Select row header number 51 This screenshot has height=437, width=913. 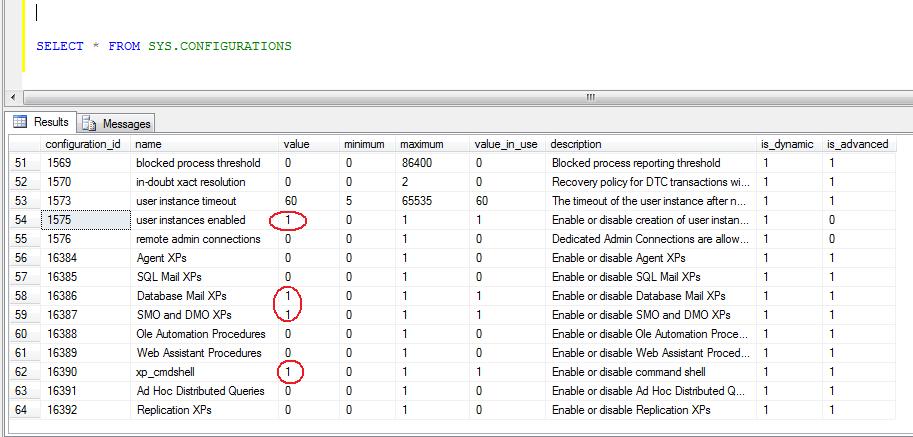(x=24, y=163)
